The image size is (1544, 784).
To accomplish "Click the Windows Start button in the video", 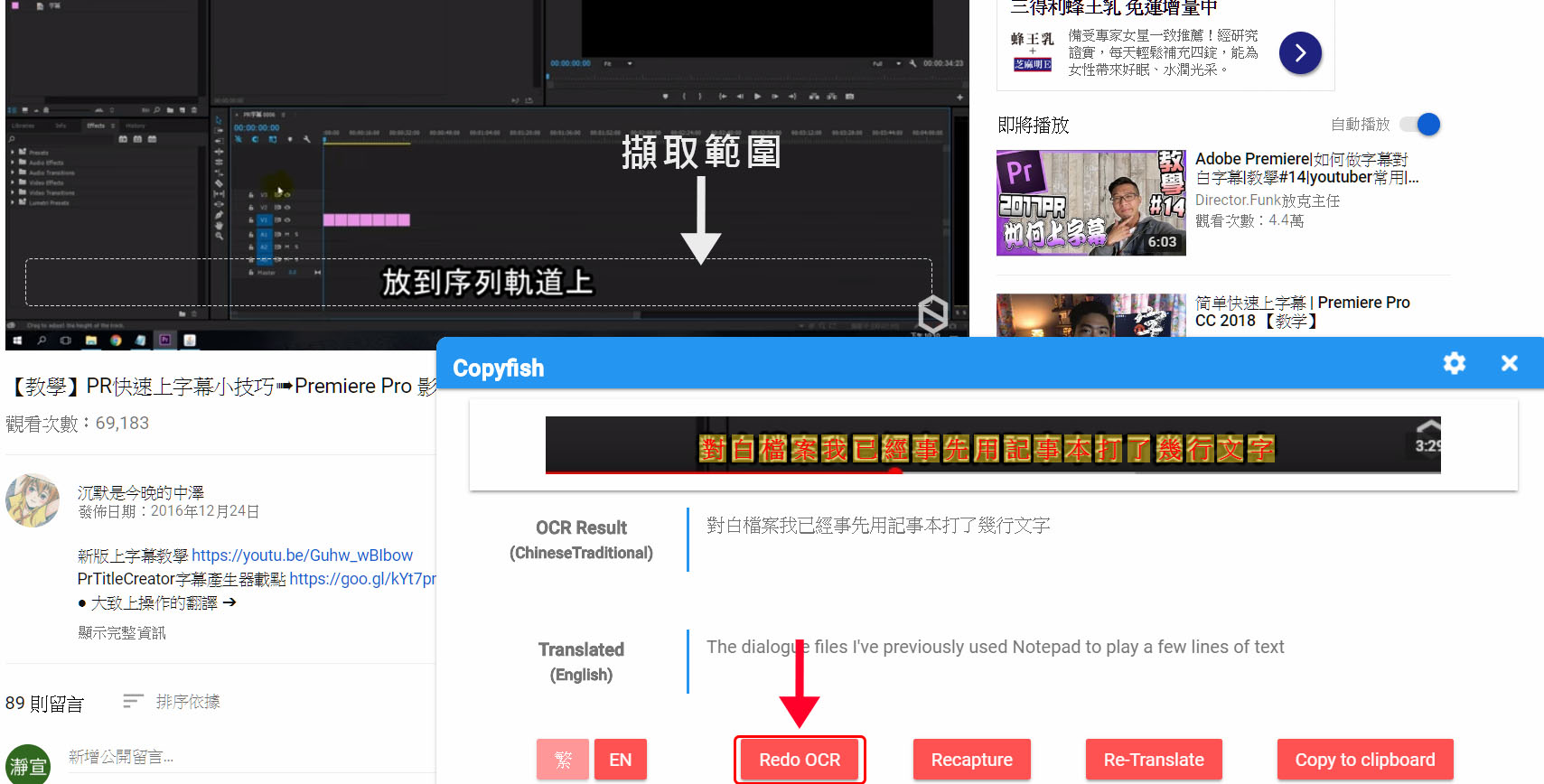I will click(17, 341).
